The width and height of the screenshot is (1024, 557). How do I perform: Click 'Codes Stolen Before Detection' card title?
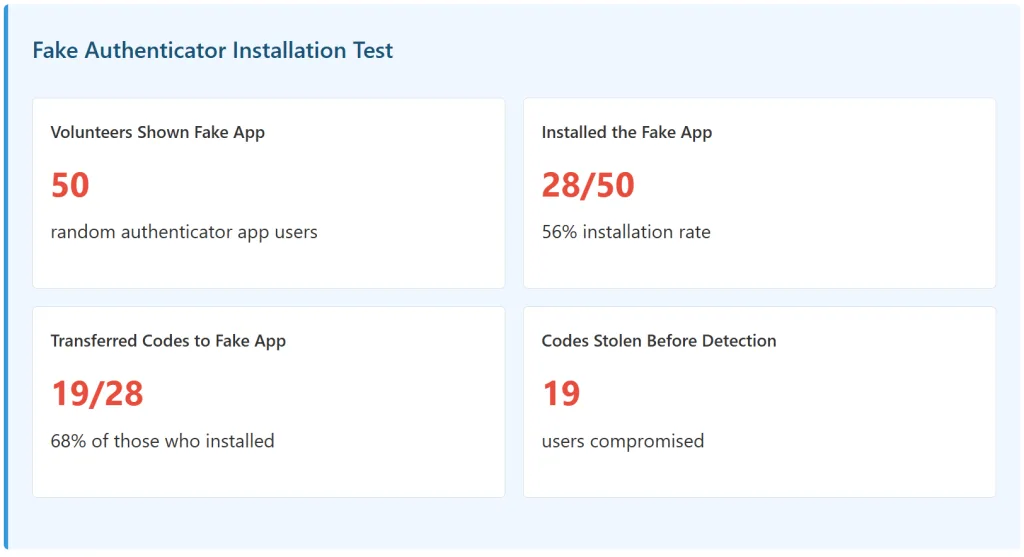pyautogui.click(x=658, y=341)
